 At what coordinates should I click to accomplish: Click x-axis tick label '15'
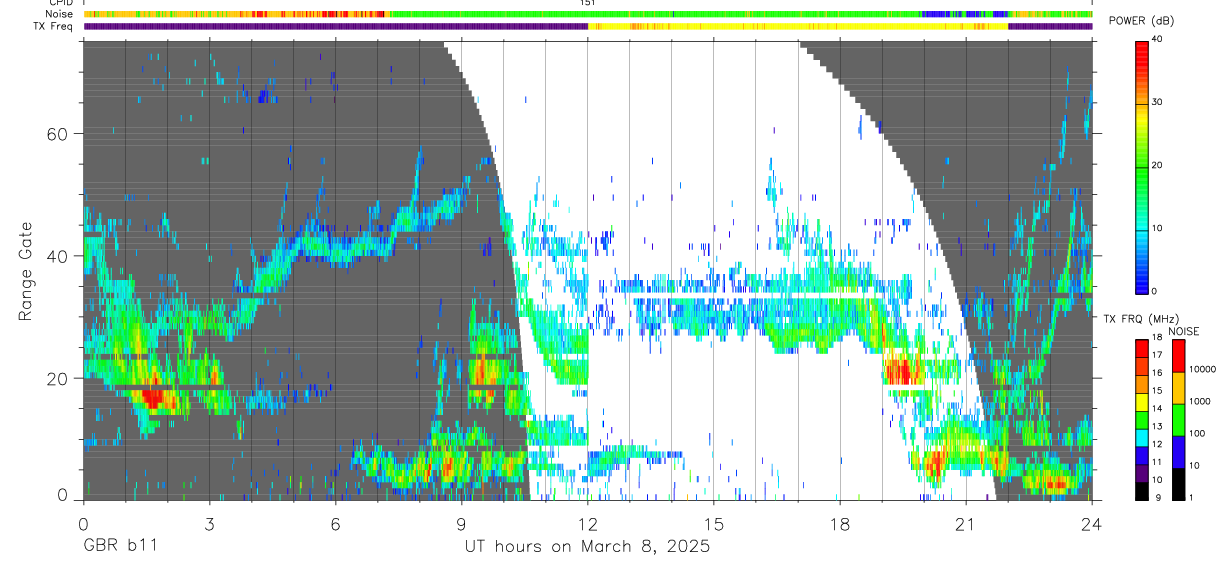[714, 523]
